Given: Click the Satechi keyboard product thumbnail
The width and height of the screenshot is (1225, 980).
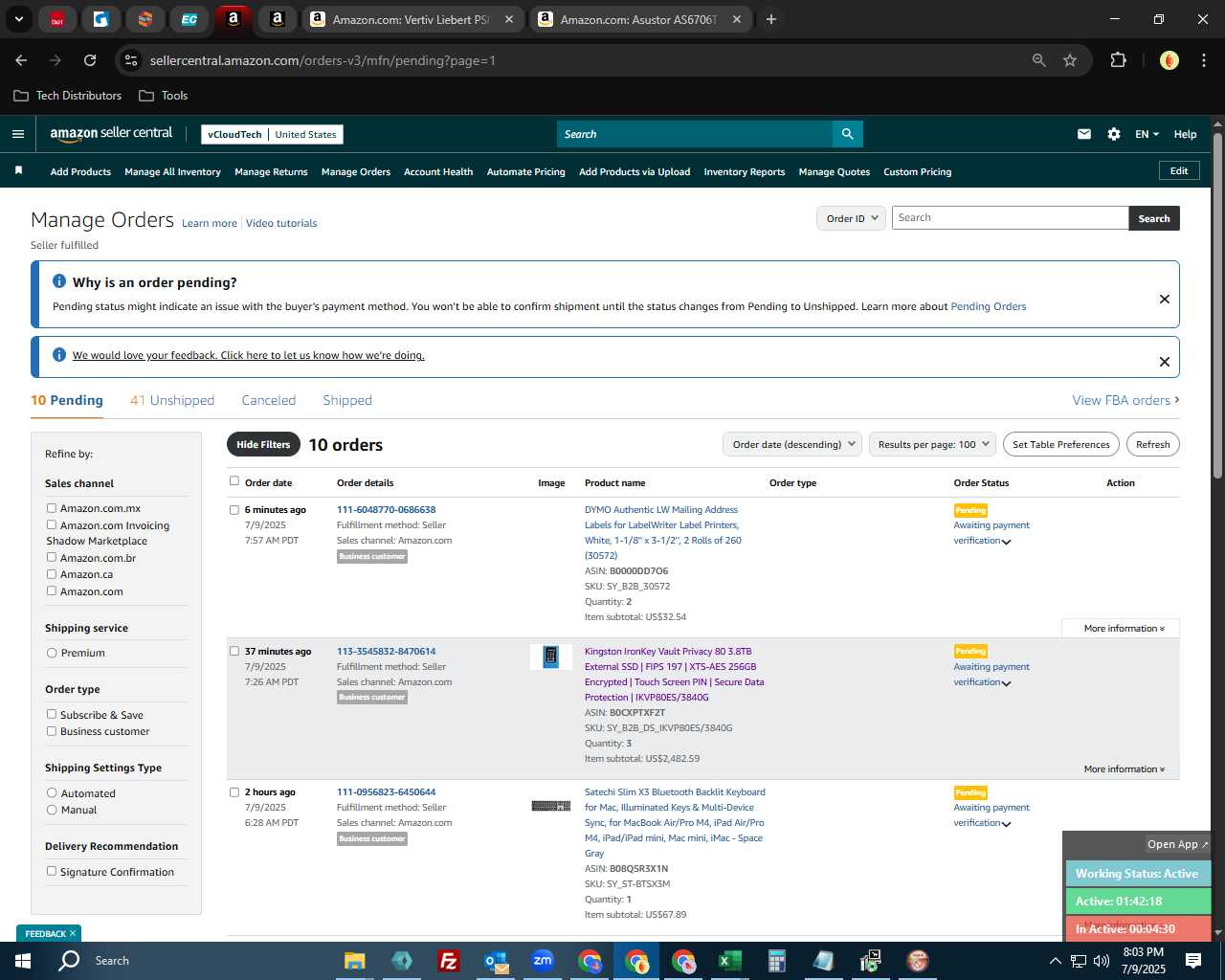Looking at the screenshot, I should [x=551, y=806].
